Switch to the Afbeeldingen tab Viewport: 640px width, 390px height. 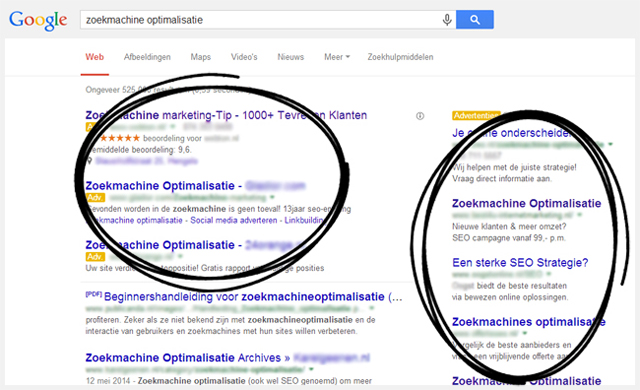click(147, 57)
